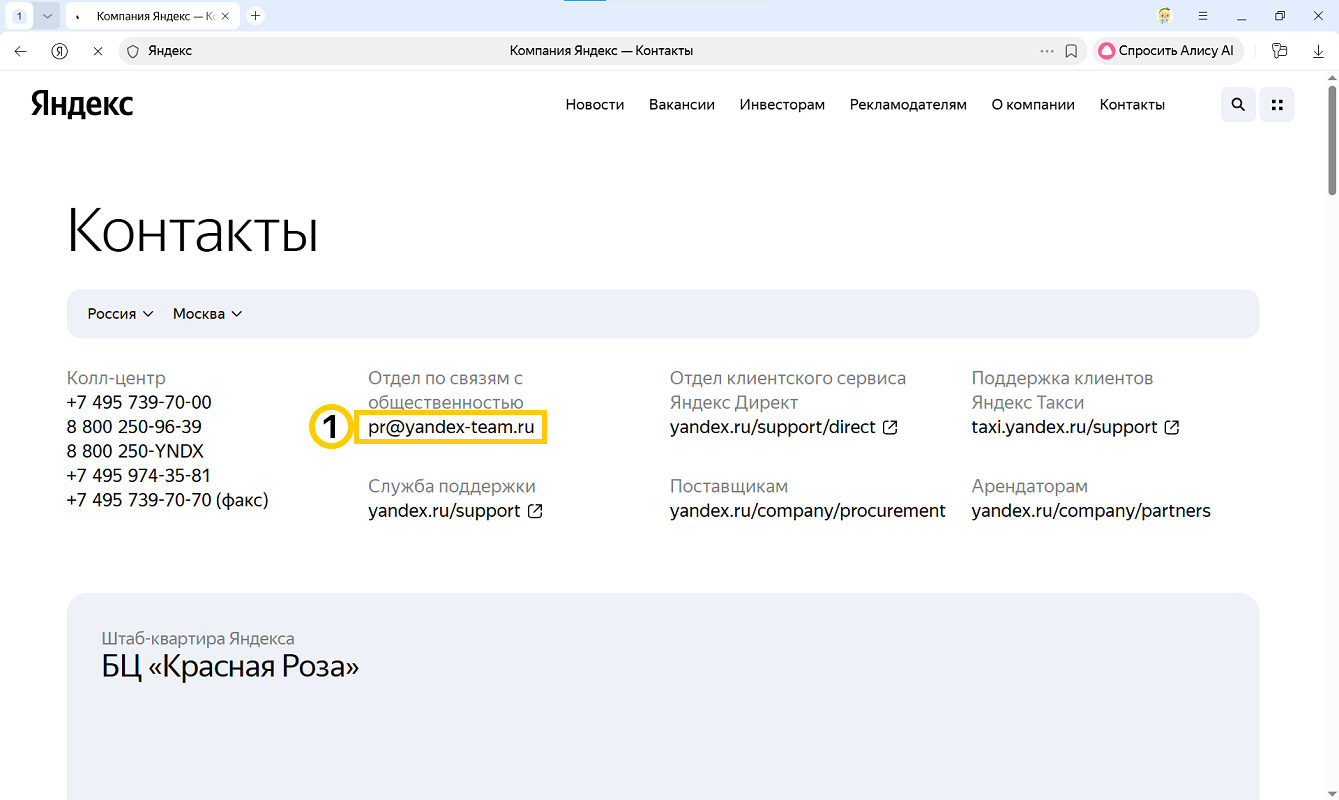
Task: Click the profile avatar in title bar
Action: point(1165,16)
